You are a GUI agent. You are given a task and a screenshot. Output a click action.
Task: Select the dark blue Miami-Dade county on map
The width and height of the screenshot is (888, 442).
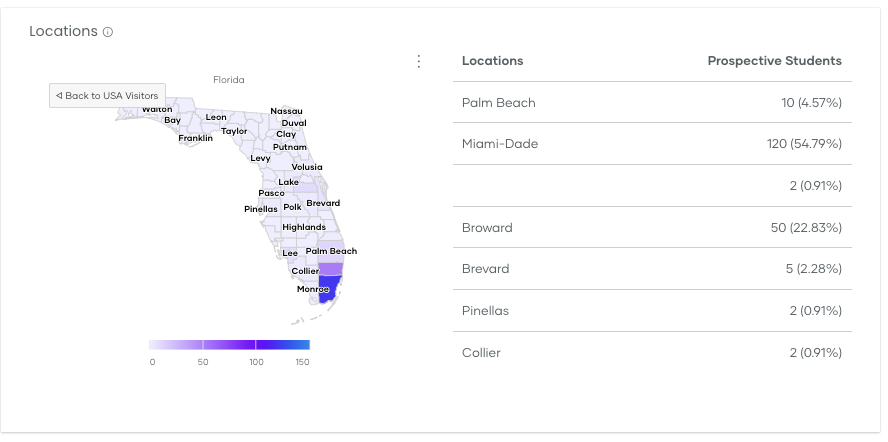(330, 290)
